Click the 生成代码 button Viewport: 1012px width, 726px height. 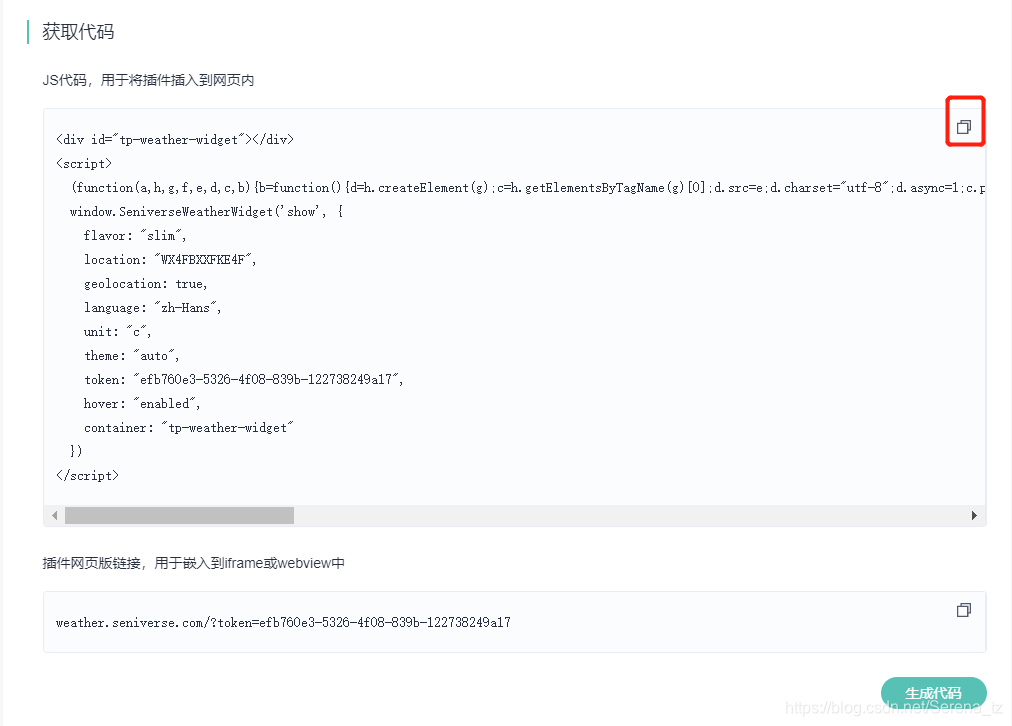[933, 693]
